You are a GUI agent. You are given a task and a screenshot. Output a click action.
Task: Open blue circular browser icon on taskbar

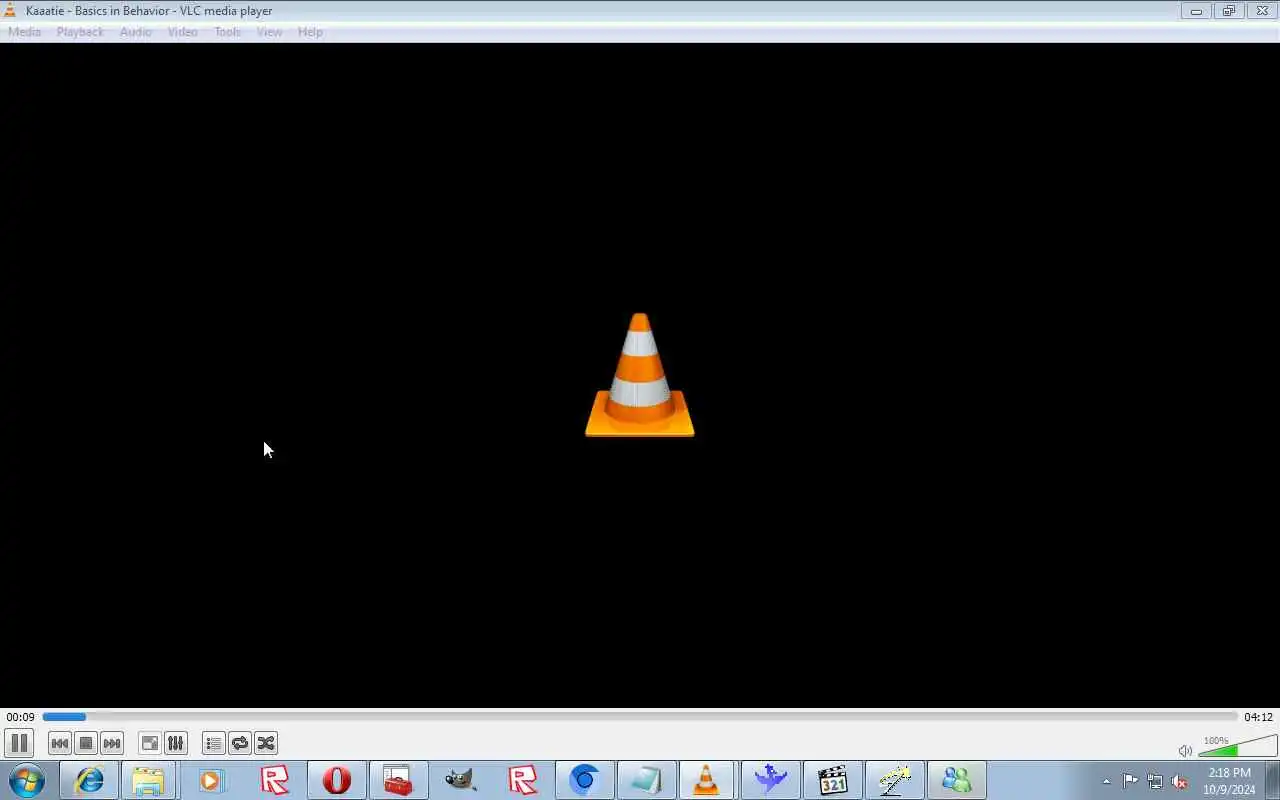tap(584, 780)
